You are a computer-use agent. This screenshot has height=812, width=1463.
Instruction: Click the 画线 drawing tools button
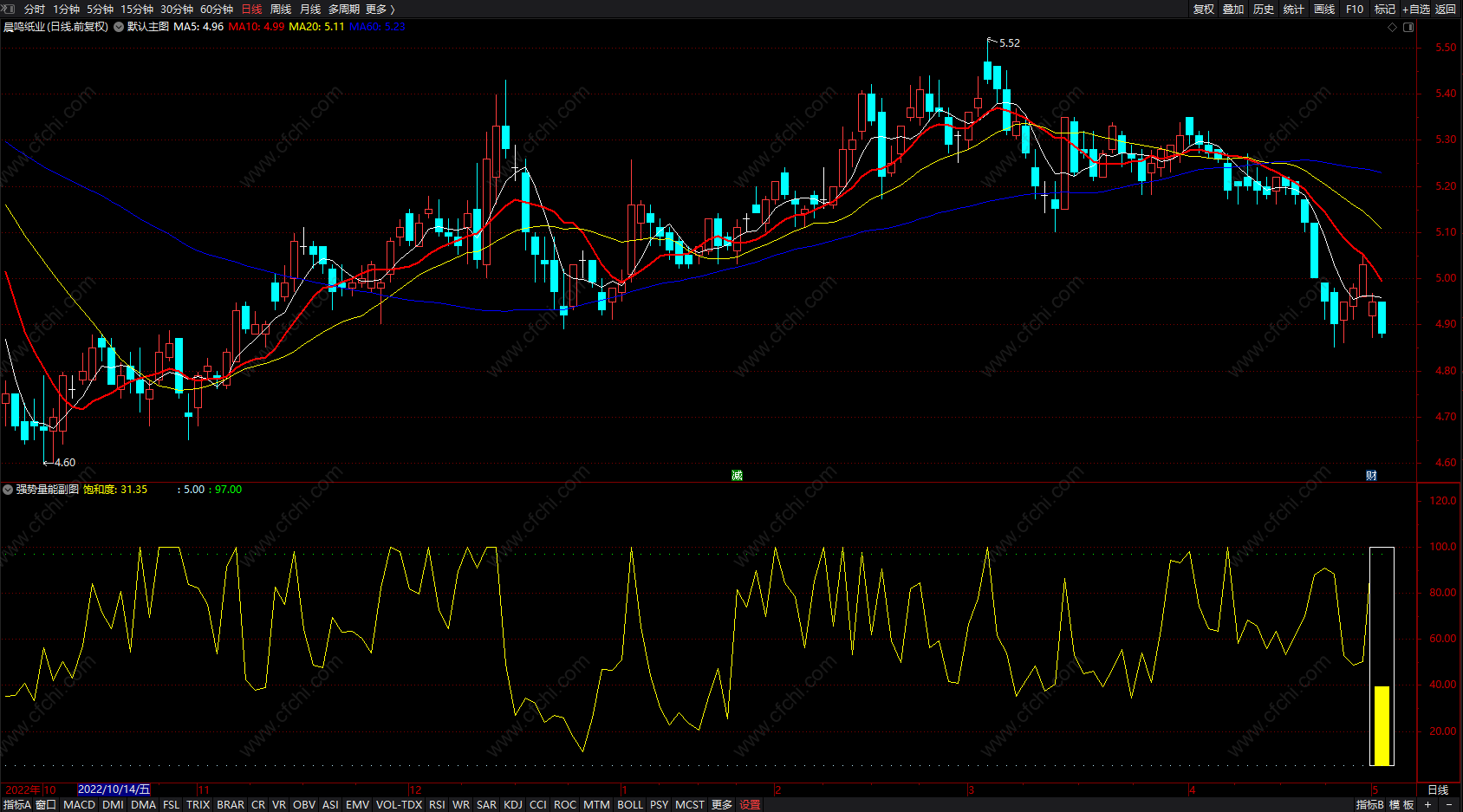pos(1324,9)
